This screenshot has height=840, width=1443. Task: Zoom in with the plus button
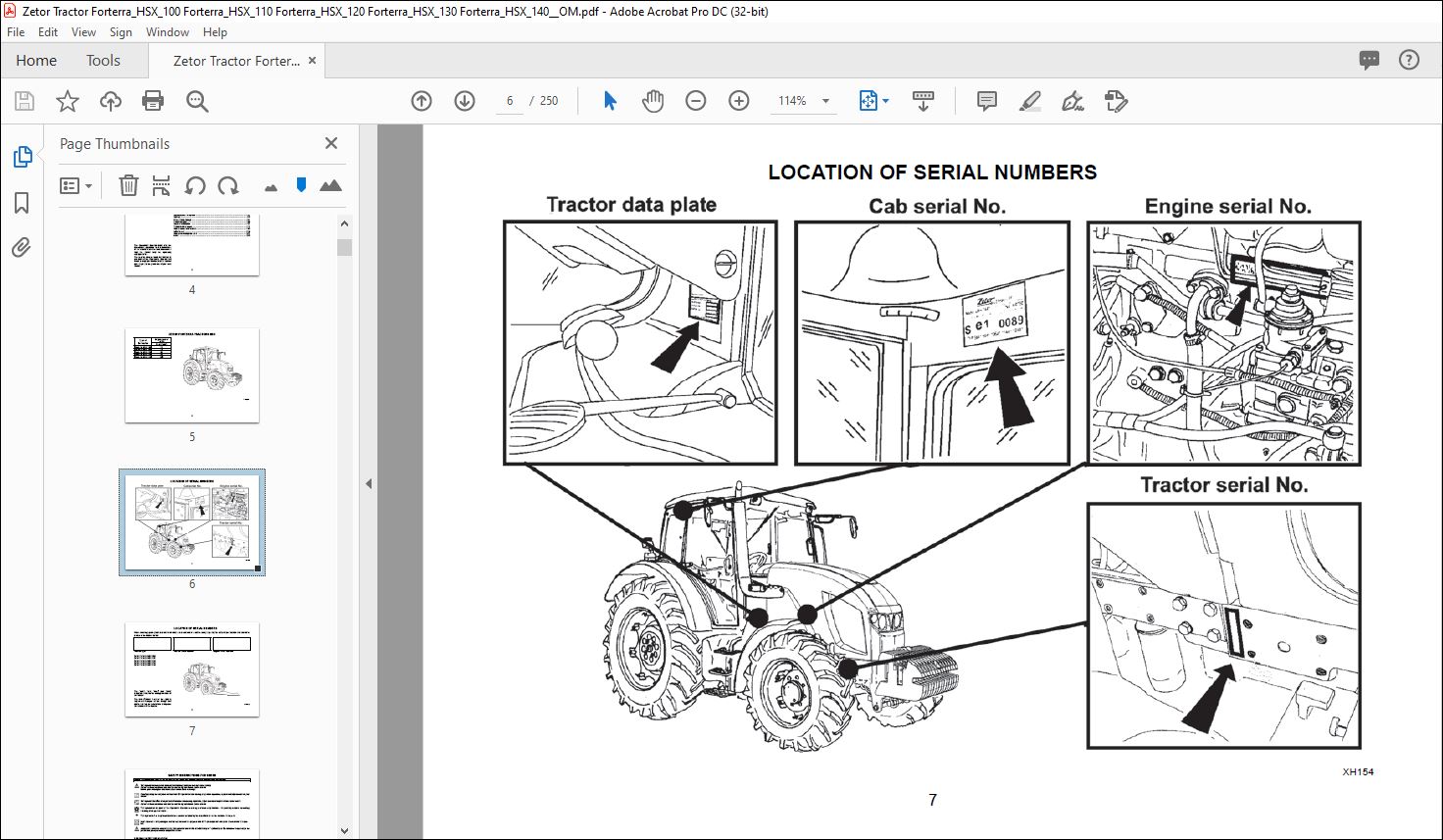tap(739, 101)
